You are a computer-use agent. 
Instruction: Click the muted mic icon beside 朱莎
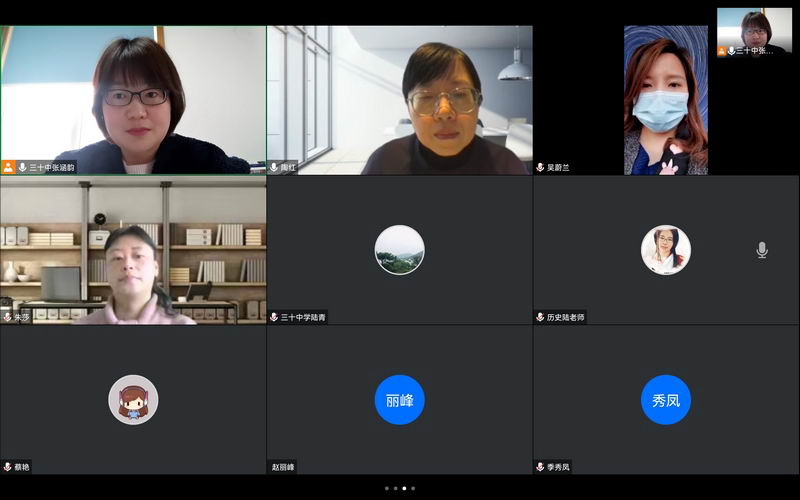coord(7,317)
